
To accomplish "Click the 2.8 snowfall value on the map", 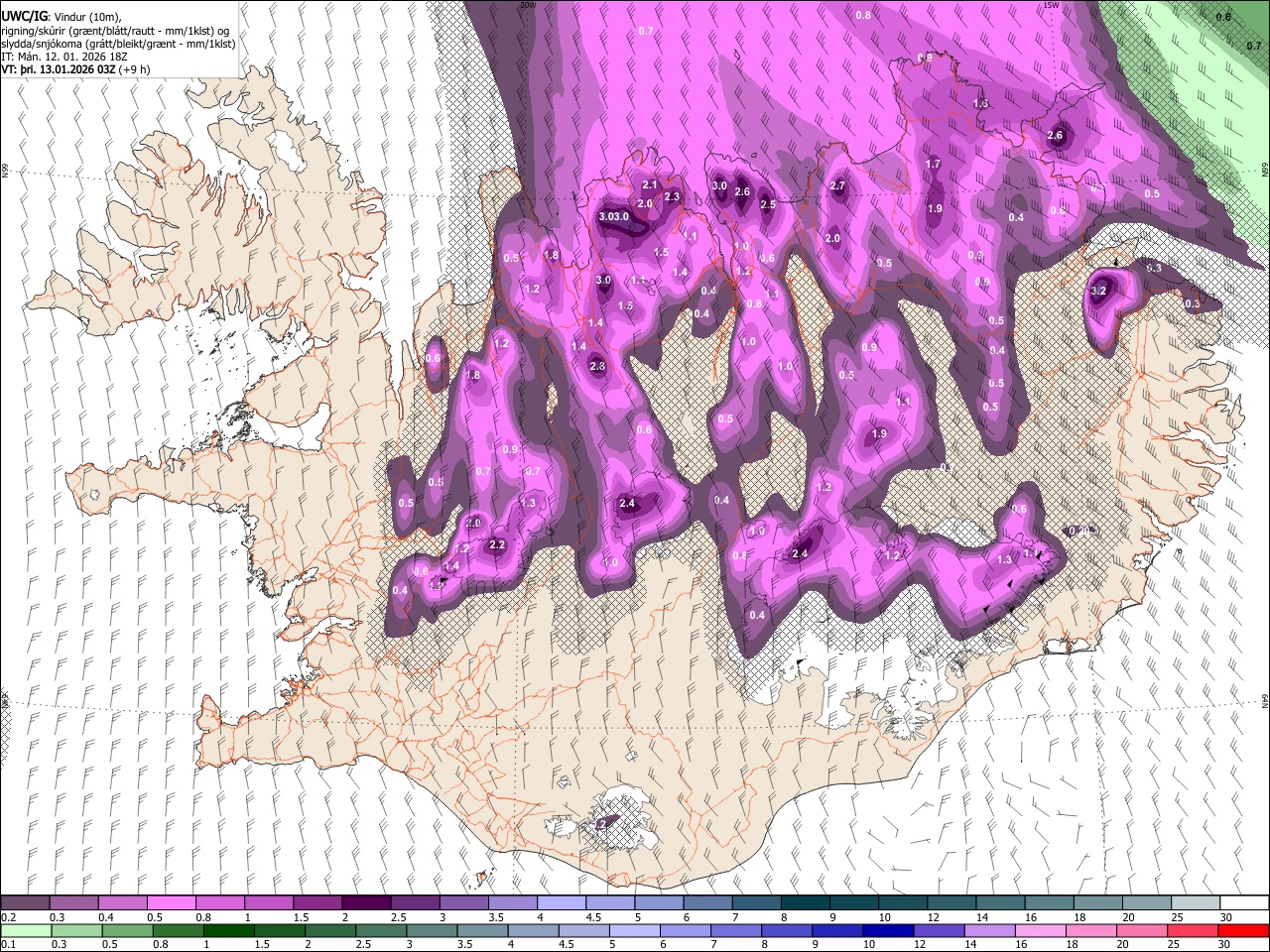I will [x=597, y=367].
